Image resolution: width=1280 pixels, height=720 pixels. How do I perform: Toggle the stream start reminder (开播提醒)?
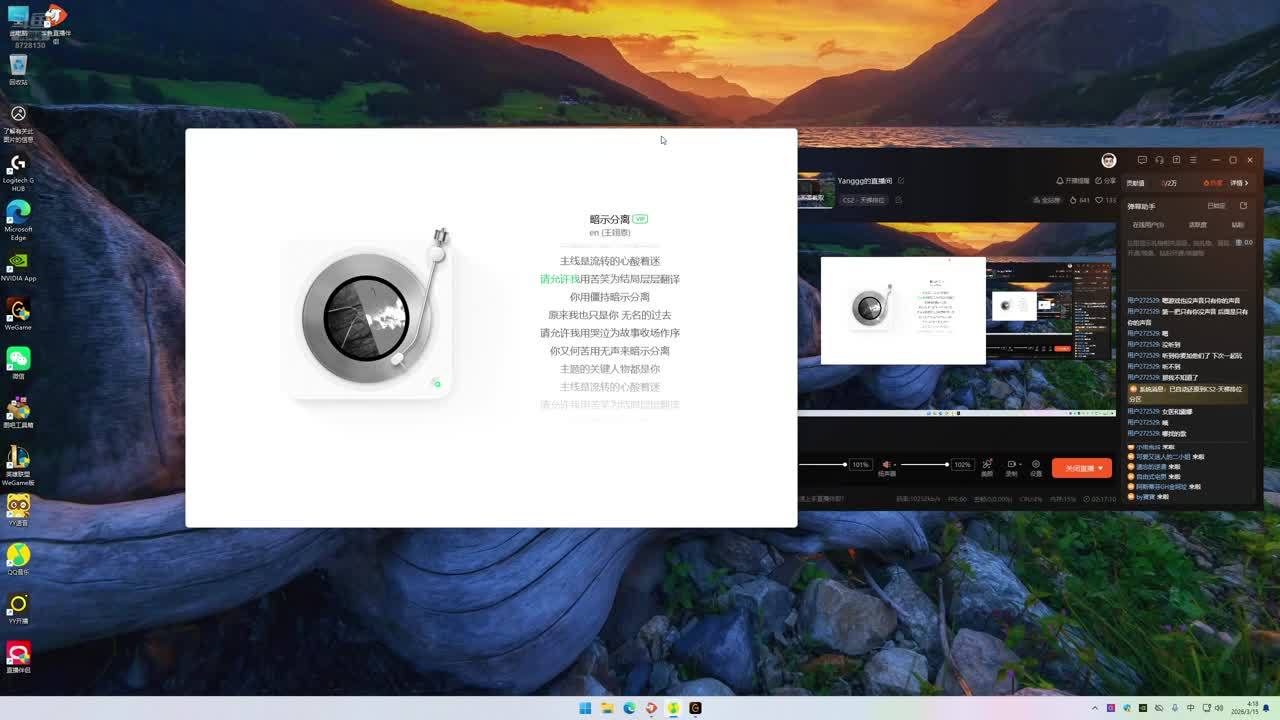point(1072,181)
